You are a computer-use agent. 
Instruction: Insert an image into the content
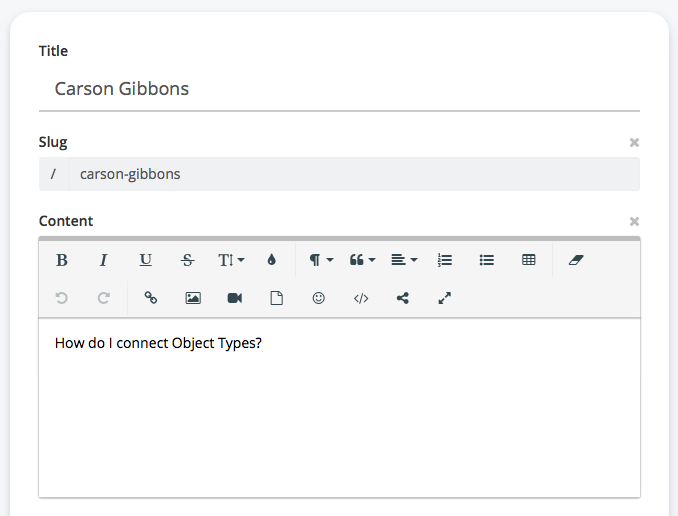[x=193, y=298]
